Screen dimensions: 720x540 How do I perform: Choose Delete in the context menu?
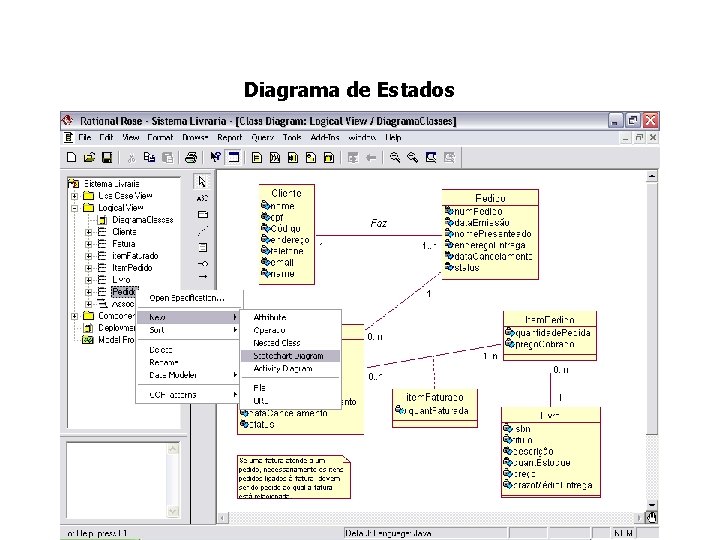click(188, 350)
